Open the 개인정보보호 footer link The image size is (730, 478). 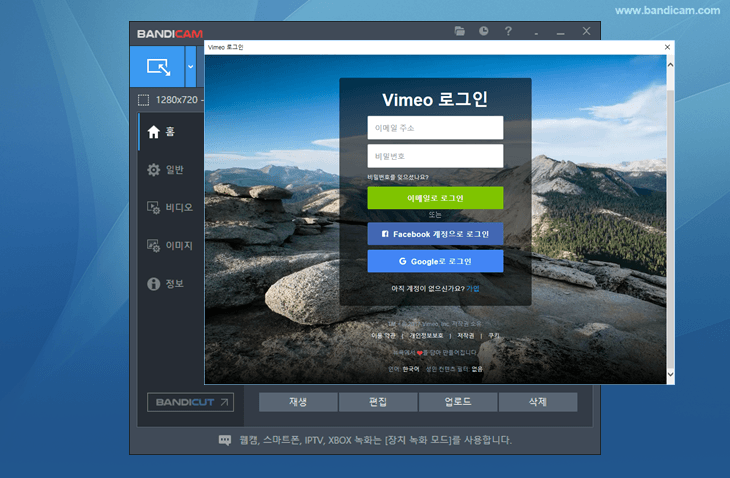coord(426,336)
